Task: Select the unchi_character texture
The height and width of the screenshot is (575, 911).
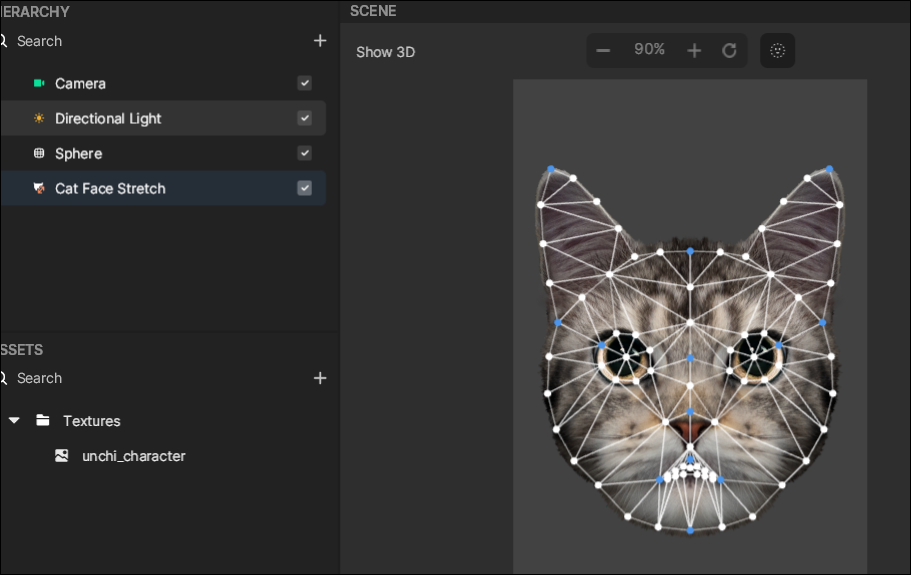Action: pos(134,456)
